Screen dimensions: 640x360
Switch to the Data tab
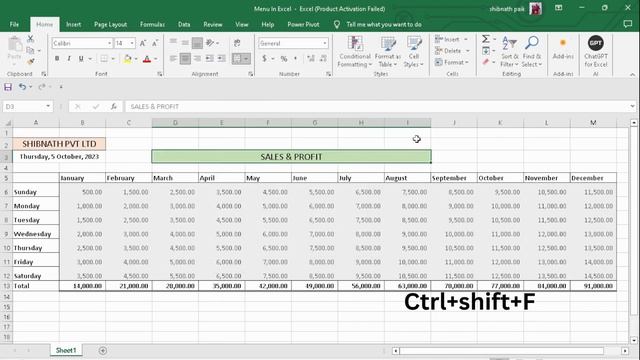tap(184, 24)
